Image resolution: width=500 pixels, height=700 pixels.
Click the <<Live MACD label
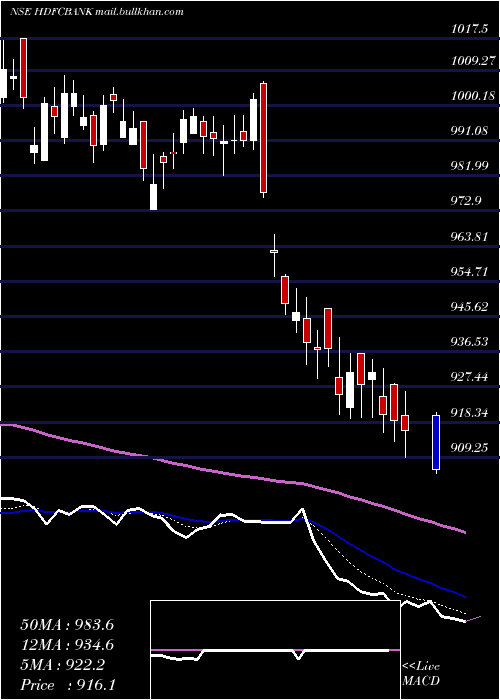(x=421, y=674)
